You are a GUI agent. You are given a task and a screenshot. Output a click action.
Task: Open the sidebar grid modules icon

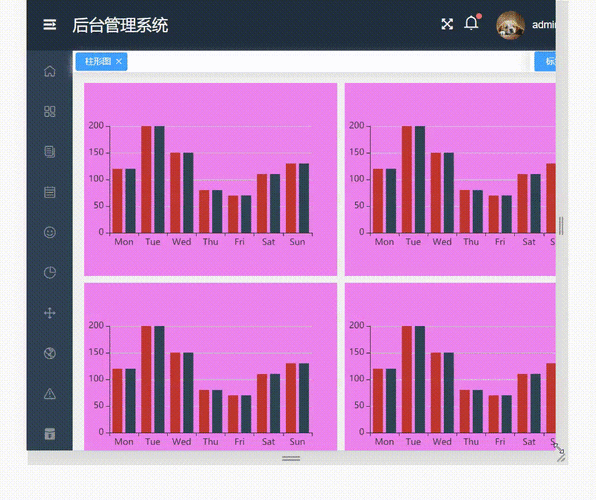pyautogui.click(x=50, y=111)
